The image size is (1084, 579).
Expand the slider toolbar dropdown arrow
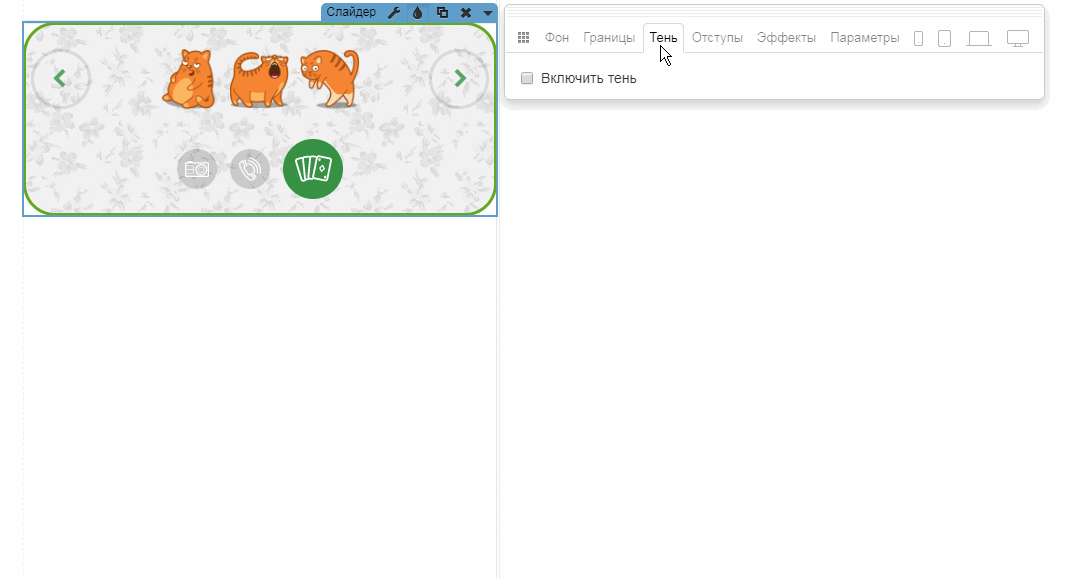coord(487,13)
